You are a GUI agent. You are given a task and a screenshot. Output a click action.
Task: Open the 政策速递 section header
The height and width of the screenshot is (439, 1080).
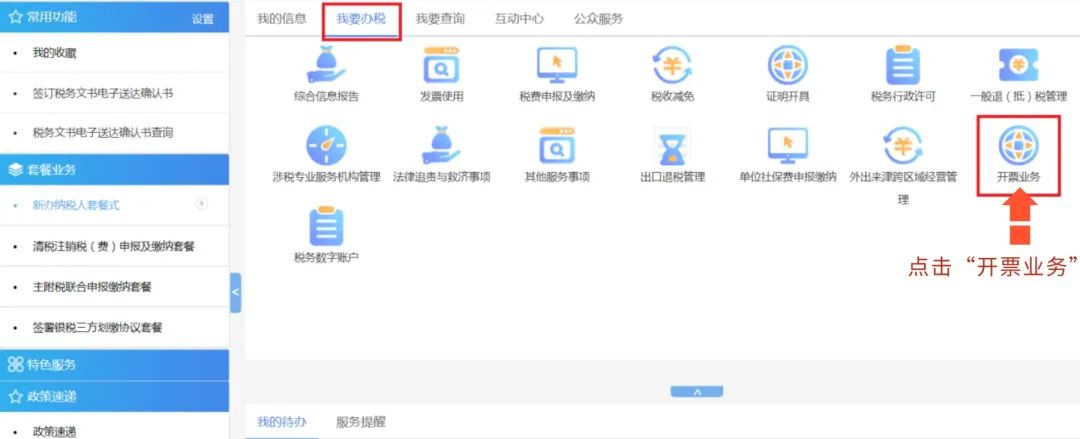pyautogui.click(x=114, y=396)
